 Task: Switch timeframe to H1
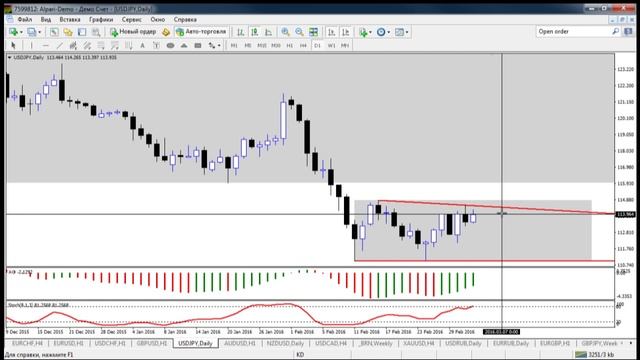point(290,45)
